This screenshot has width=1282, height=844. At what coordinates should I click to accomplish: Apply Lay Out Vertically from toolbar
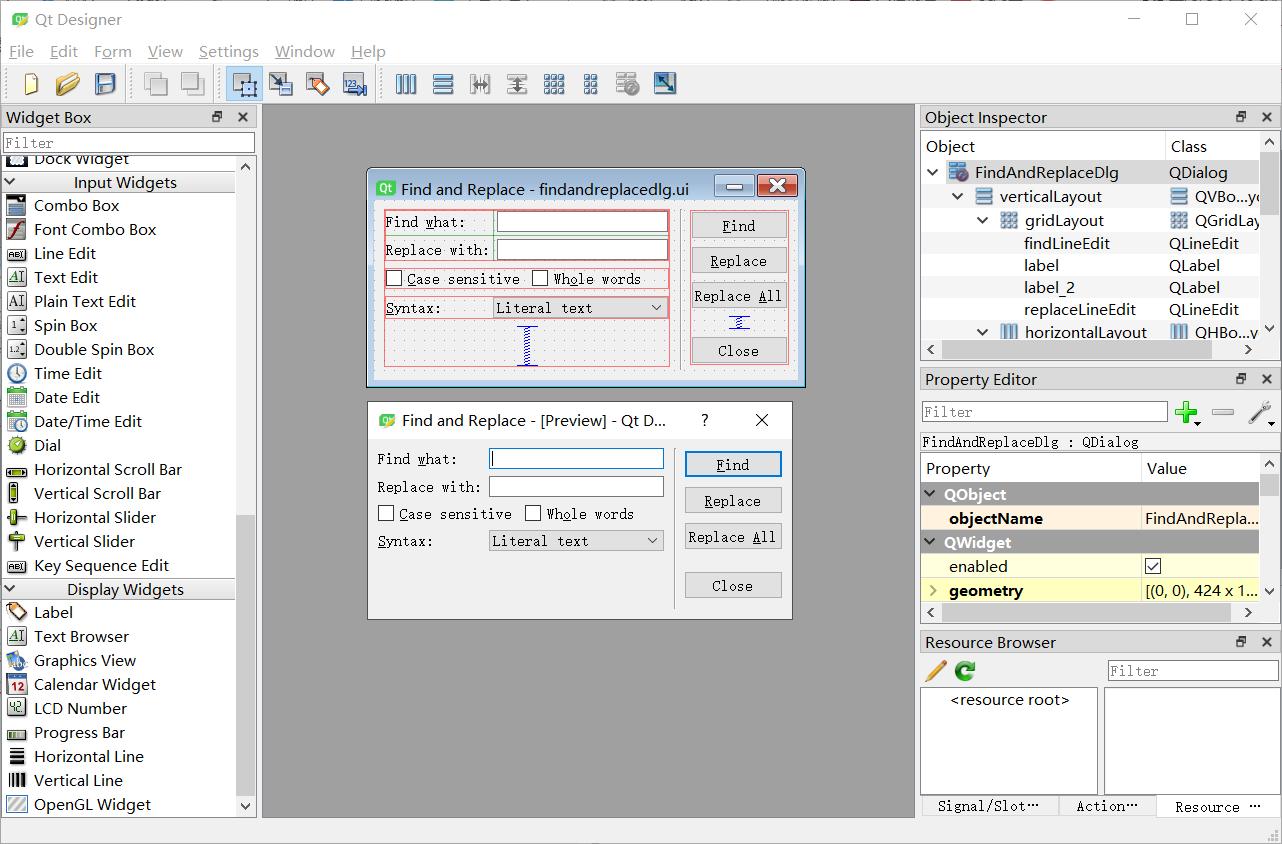click(x=443, y=84)
